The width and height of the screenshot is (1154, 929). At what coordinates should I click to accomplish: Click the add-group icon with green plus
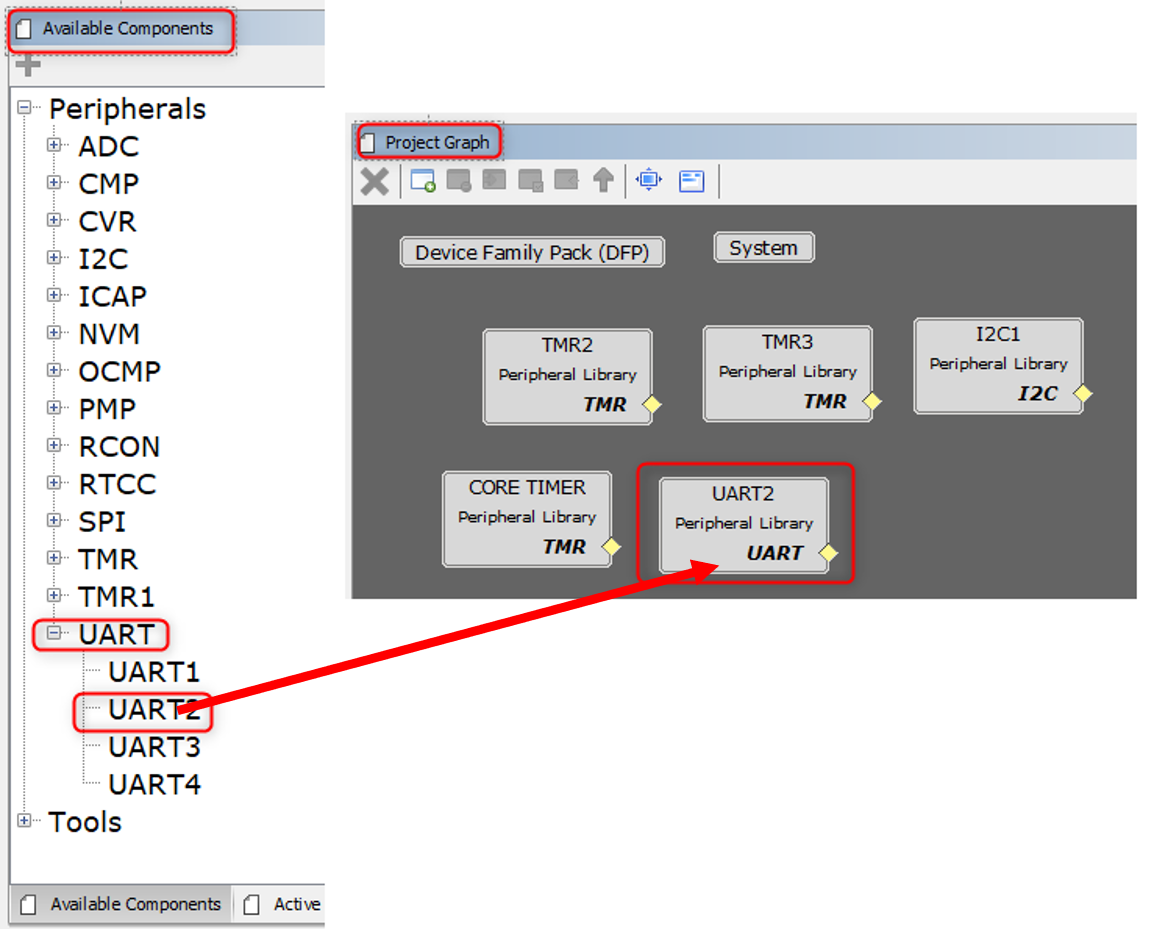[423, 181]
